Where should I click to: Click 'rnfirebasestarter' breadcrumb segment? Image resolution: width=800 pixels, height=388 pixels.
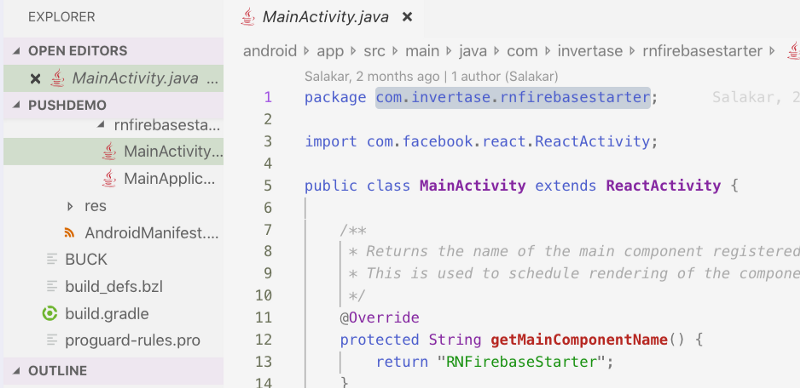click(x=702, y=51)
